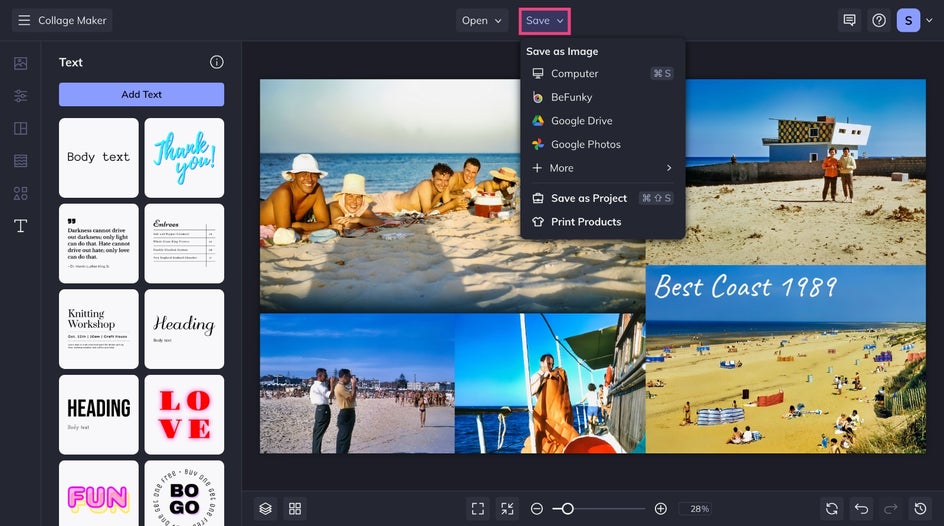Select the Thank you! text preset
Viewport: 944px width, 526px height.
[x=184, y=158]
